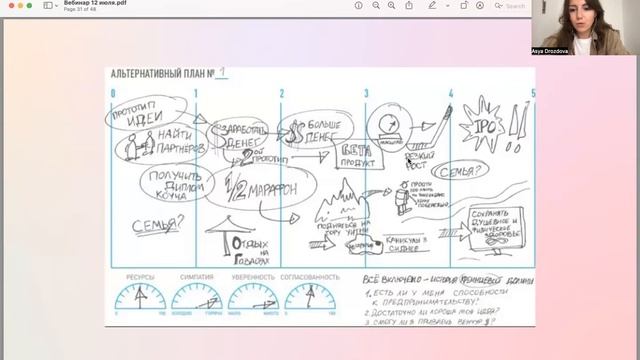Click the 'Asya Drozdova' name label
Image resolution: width=640 pixels, height=360 pixels.
(550, 51)
